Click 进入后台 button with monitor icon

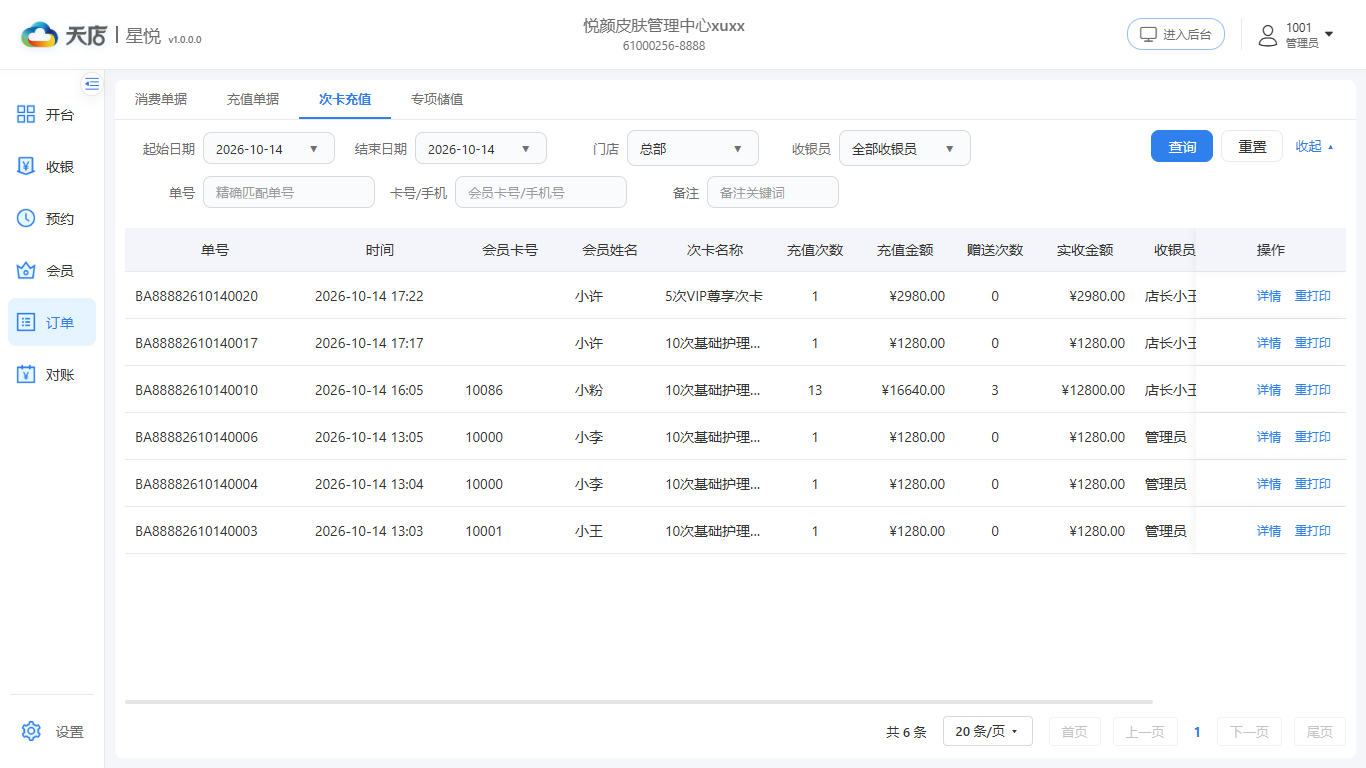(x=1176, y=35)
